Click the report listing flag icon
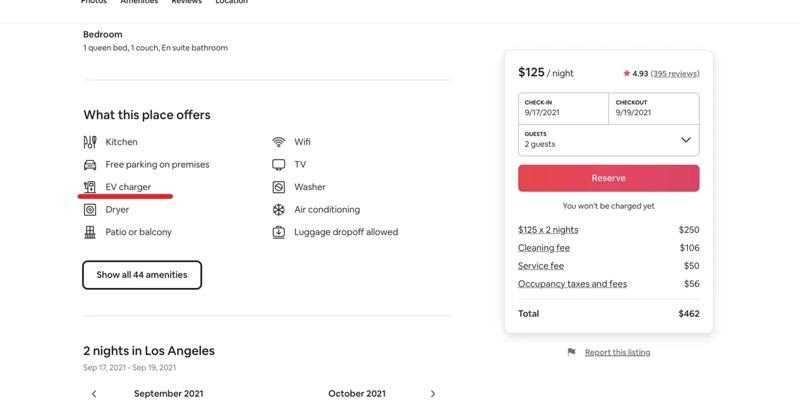Viewport: 800px width, 400px height. pos(571,352)
